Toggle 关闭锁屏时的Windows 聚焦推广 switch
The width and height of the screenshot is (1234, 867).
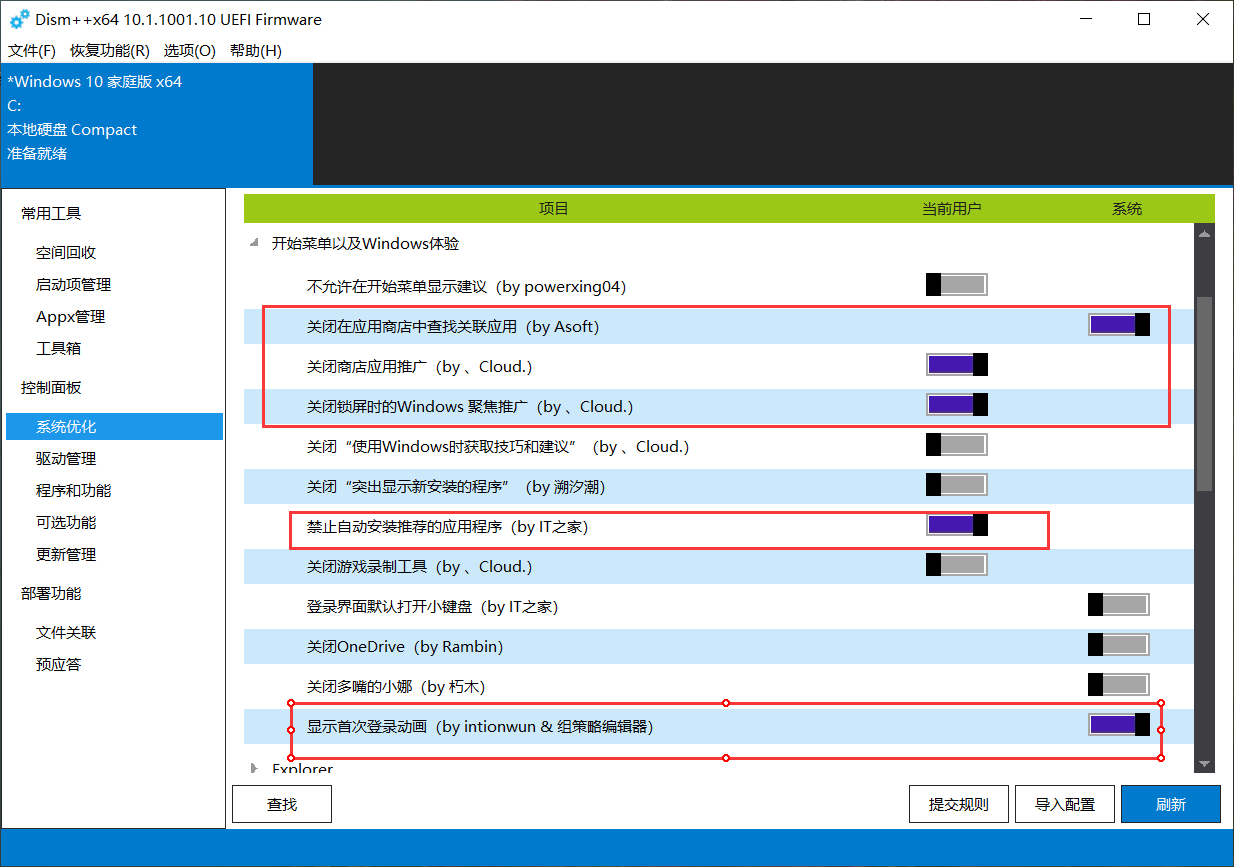[x=957, y=405]
